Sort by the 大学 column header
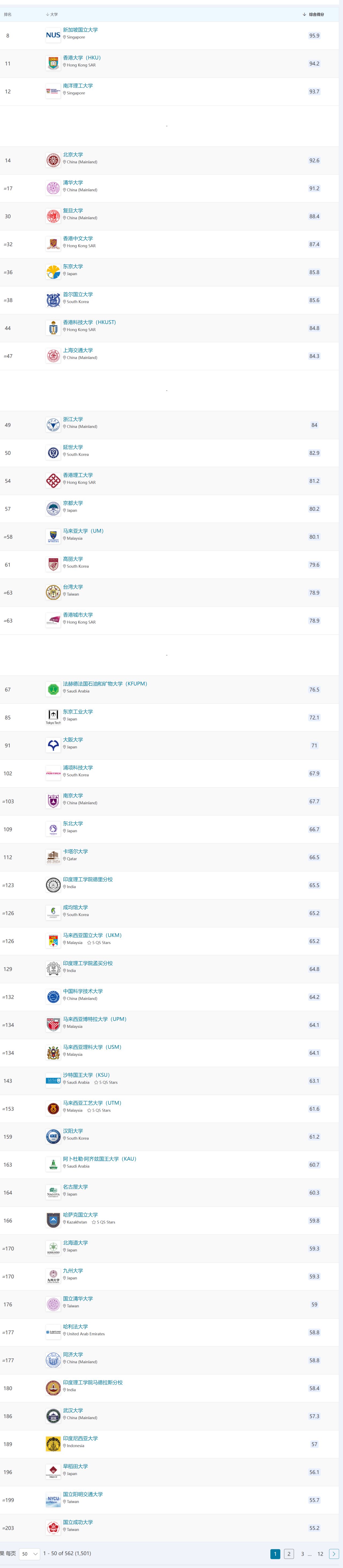Viewport: 343px width, 1568px height. coord(52,14)
